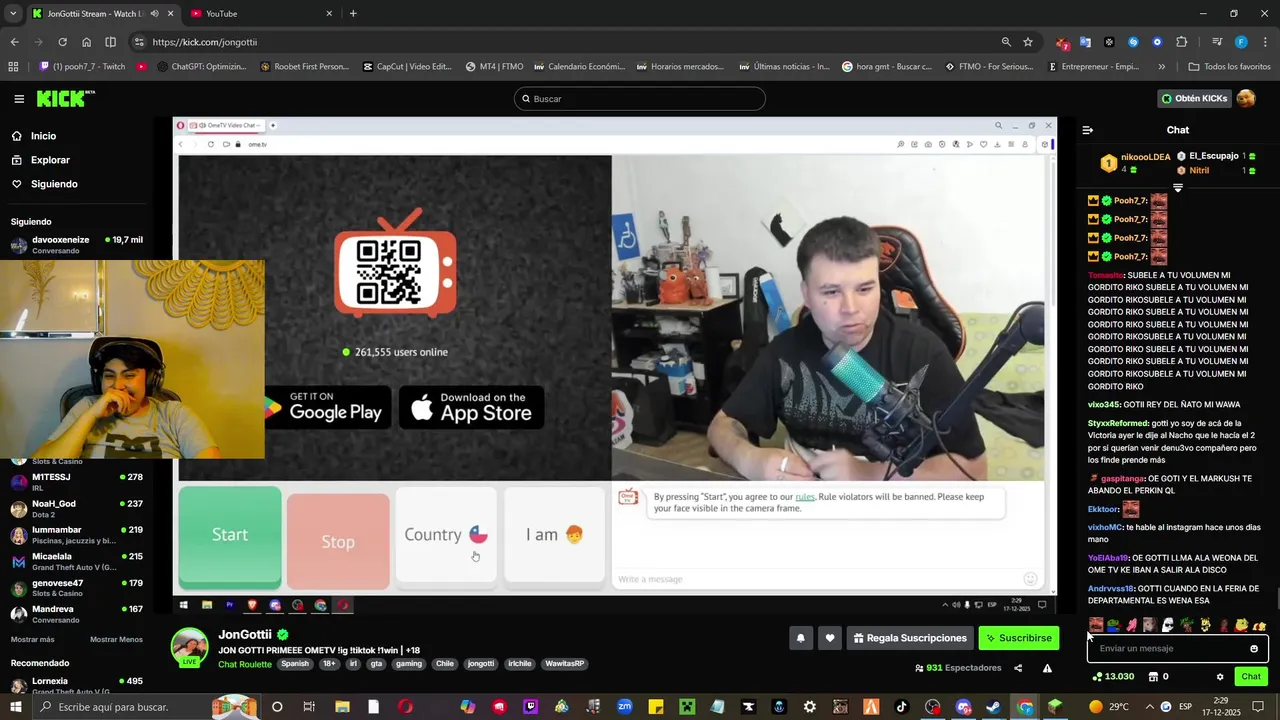Open a new browser tab

point(353,14)
